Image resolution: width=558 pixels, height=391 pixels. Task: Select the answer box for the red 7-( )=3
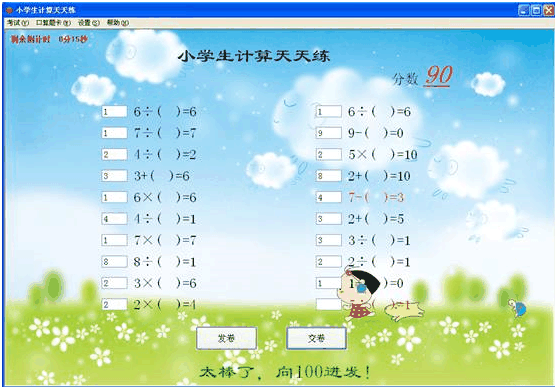pyautogui.click(x=329, y=197)
